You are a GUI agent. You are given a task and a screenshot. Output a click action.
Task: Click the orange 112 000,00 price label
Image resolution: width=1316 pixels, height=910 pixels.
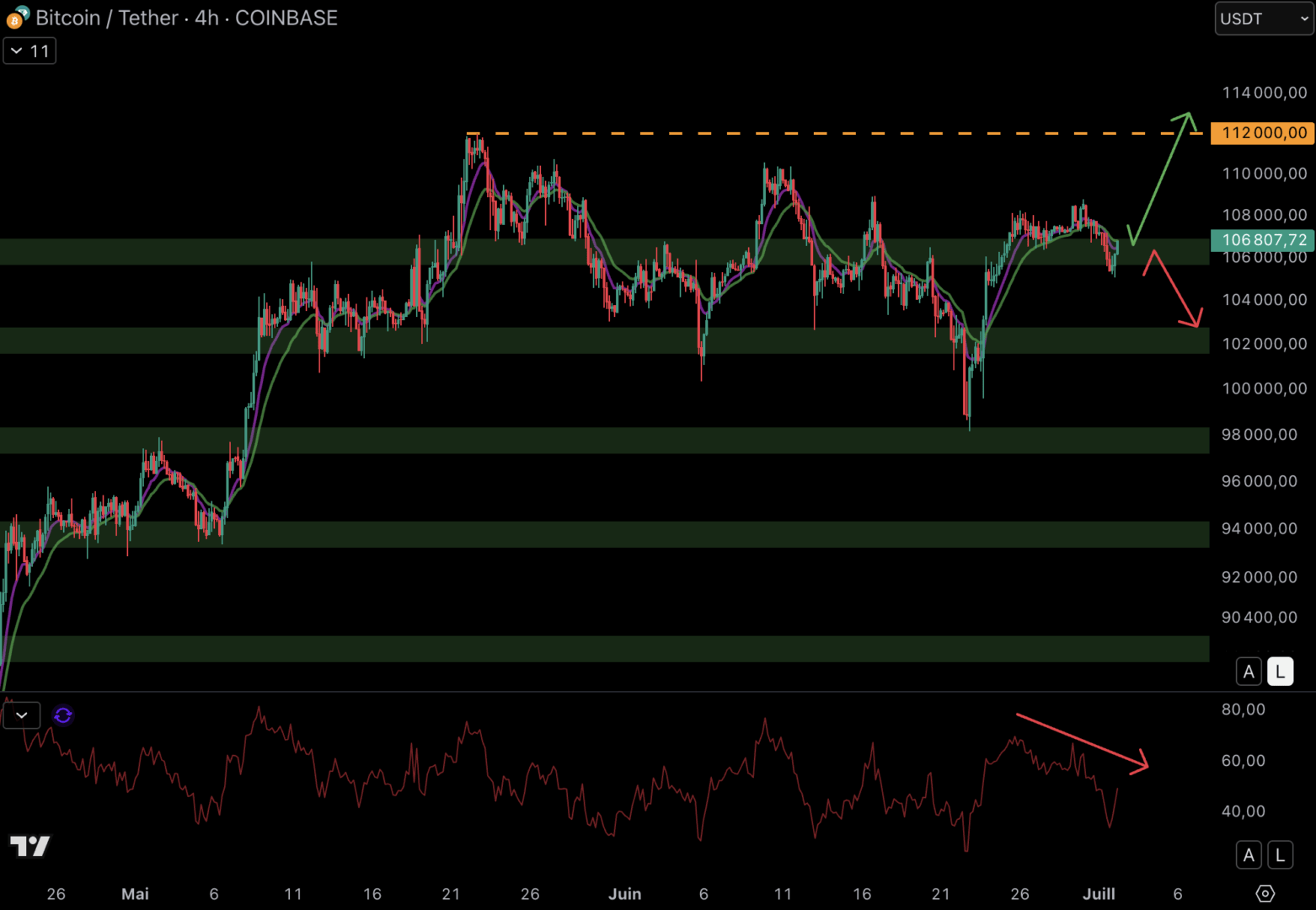(x=1262, y=133)
